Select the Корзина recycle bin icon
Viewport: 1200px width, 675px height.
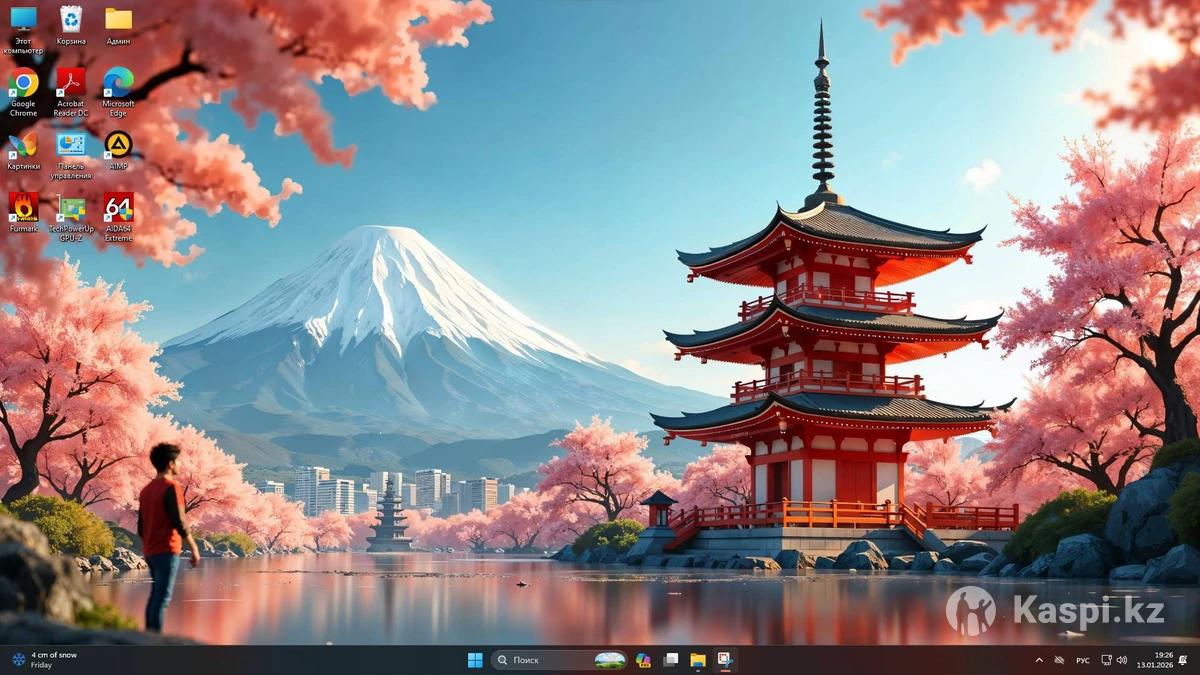[70, 21]
